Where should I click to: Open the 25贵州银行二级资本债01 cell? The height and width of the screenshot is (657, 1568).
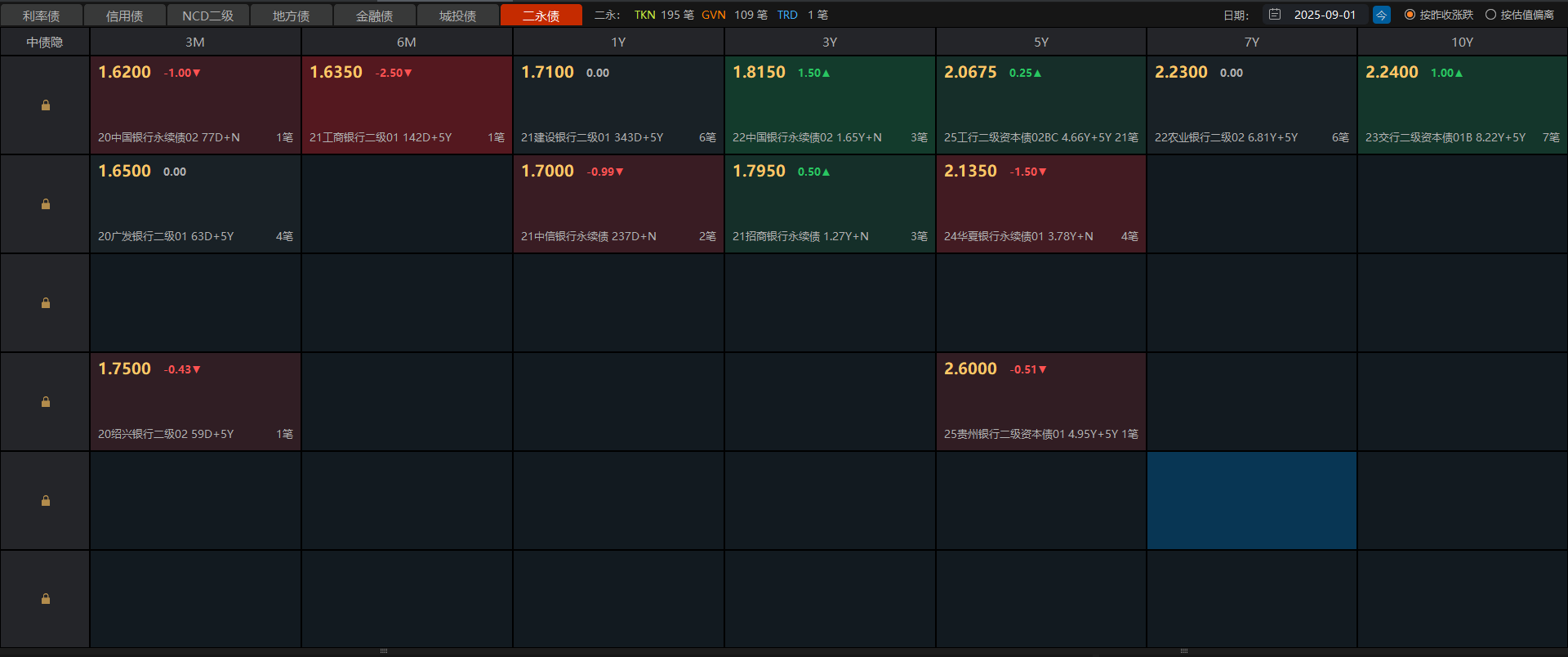[1041, 401]
